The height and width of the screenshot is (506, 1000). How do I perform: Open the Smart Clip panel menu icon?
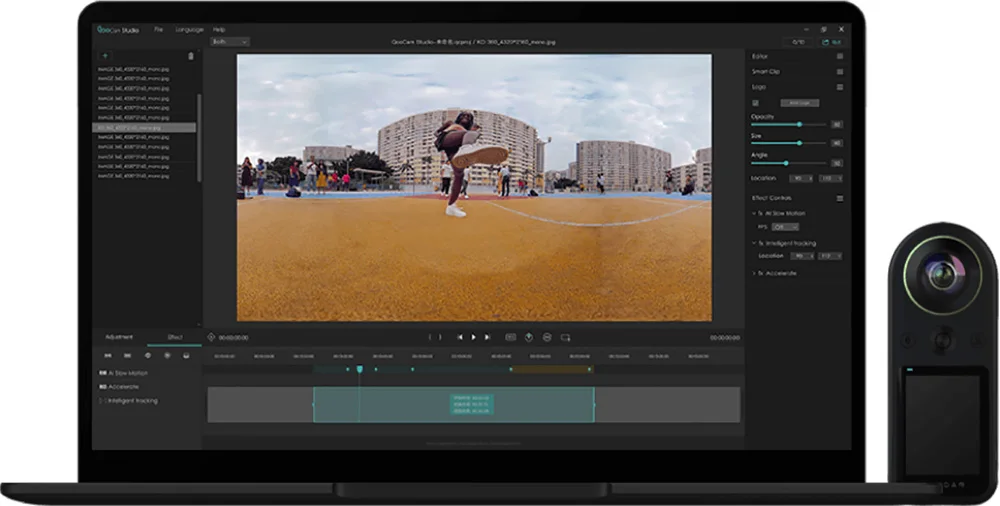coord(839,72)
